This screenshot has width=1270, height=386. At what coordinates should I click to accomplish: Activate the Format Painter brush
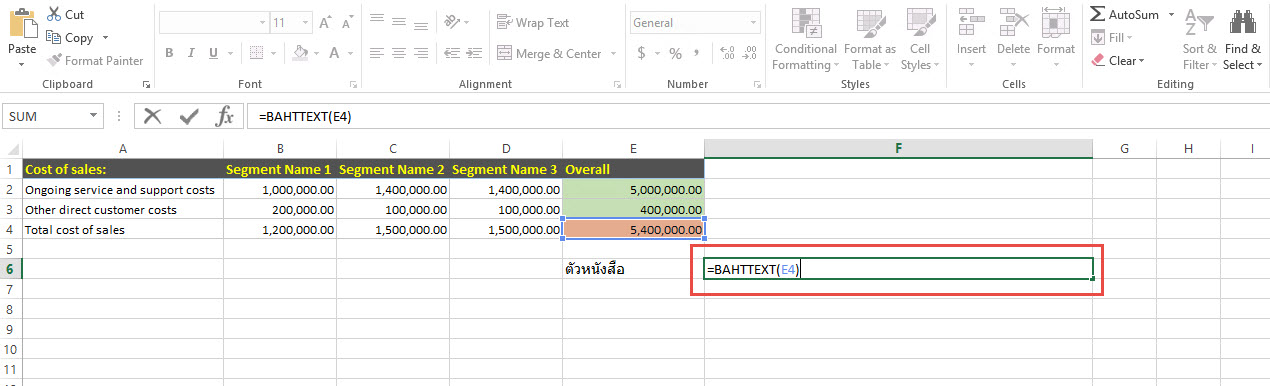94,61
